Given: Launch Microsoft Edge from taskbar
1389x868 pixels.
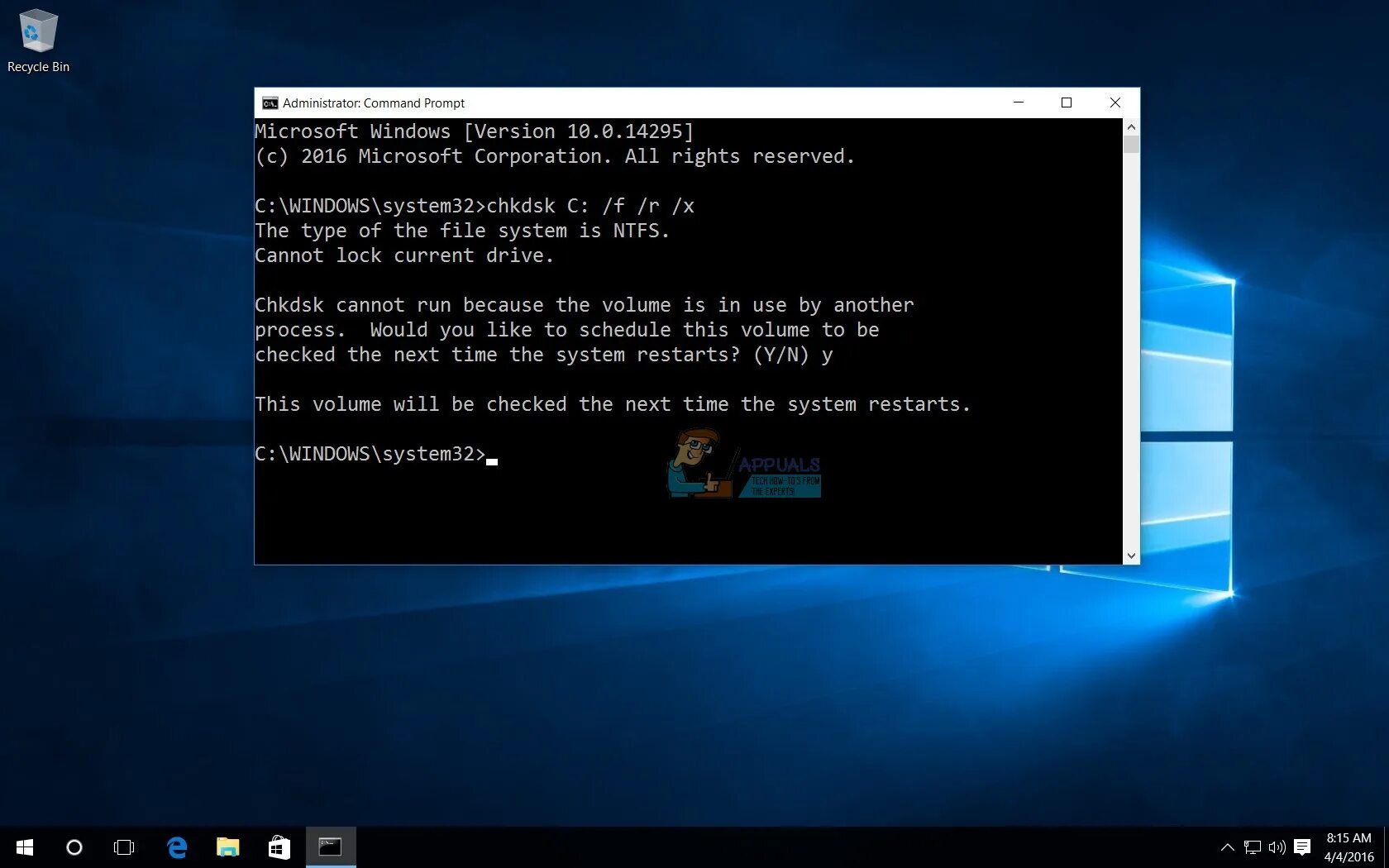Looking at the screenshot, I should (177, 847).
